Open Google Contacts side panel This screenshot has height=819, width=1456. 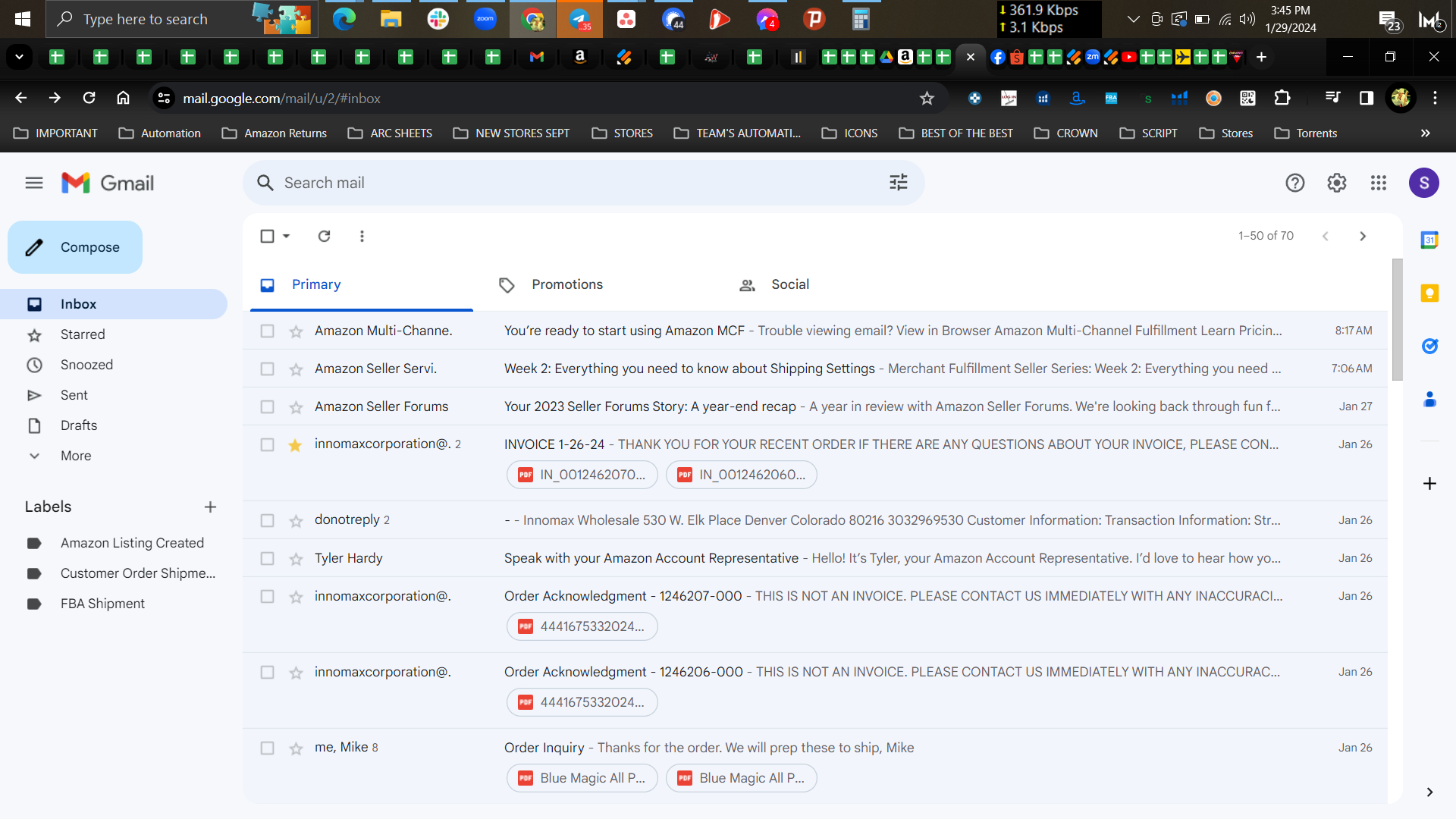[1429, 400]
